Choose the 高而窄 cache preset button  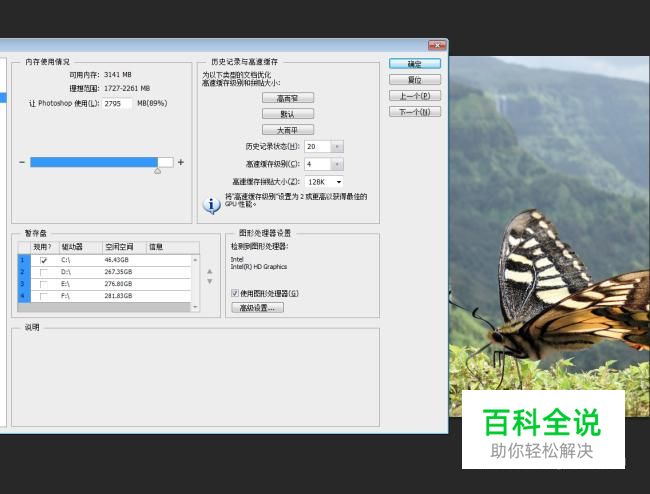pos(288,98)
